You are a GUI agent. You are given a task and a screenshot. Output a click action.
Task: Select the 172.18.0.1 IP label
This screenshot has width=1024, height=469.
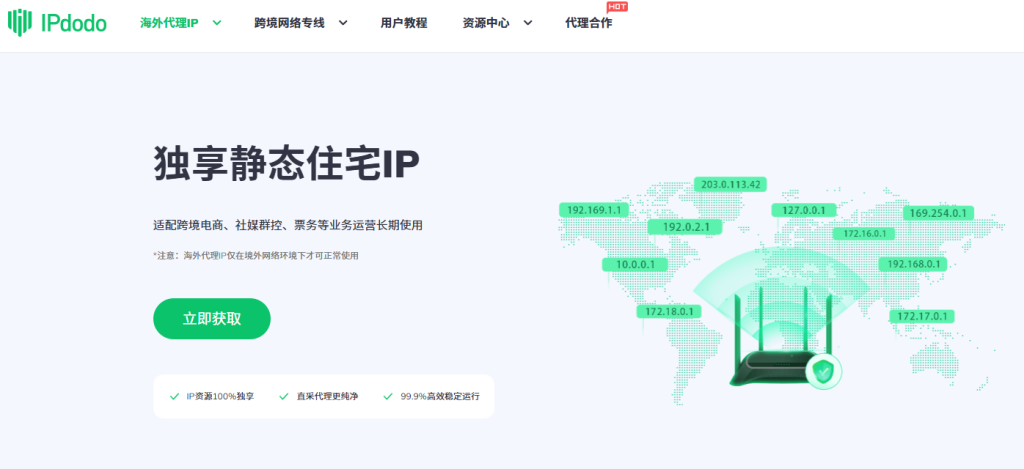(669, 312)
